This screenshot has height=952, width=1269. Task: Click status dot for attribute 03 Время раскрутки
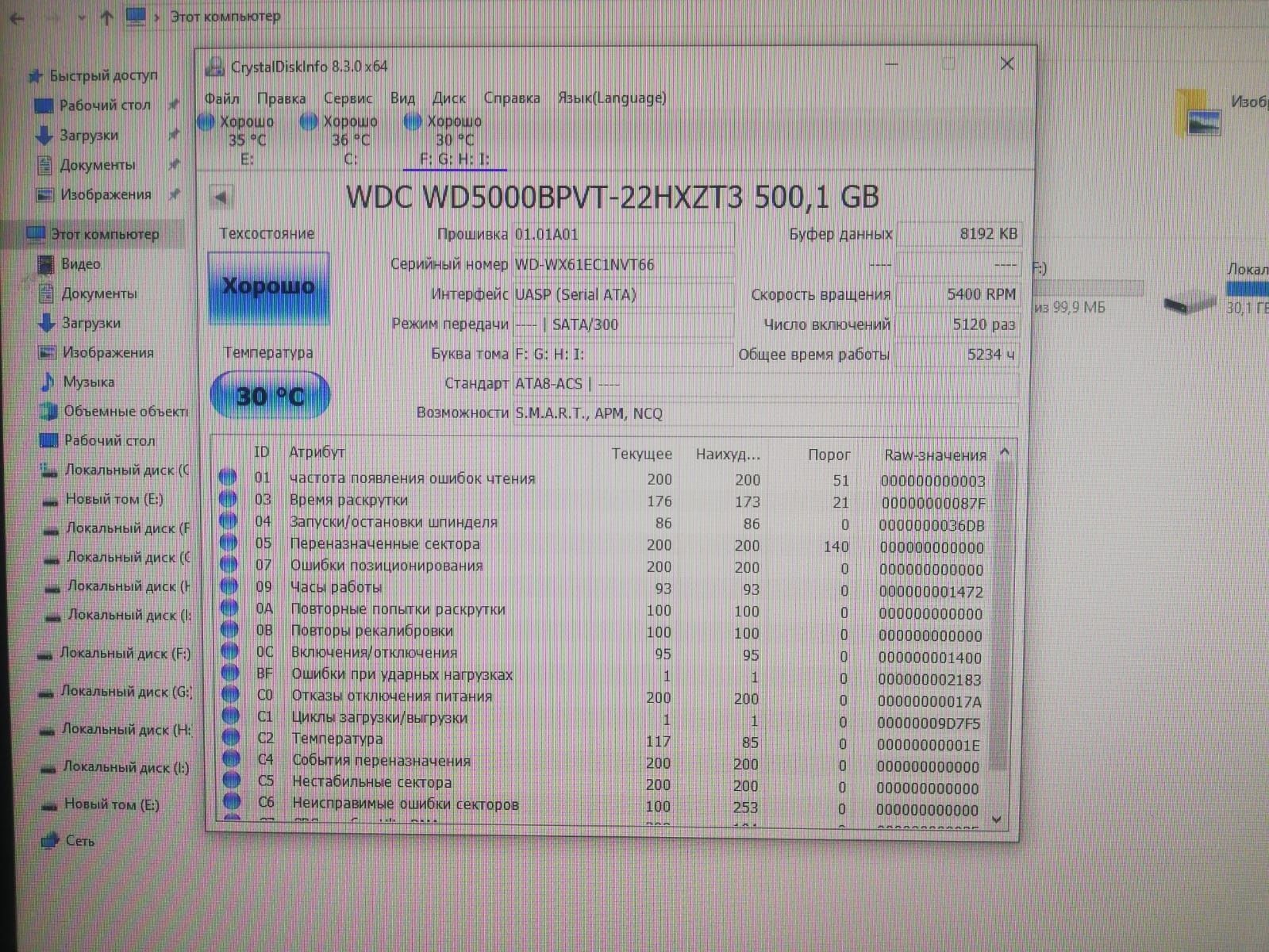tap(228, 500)
